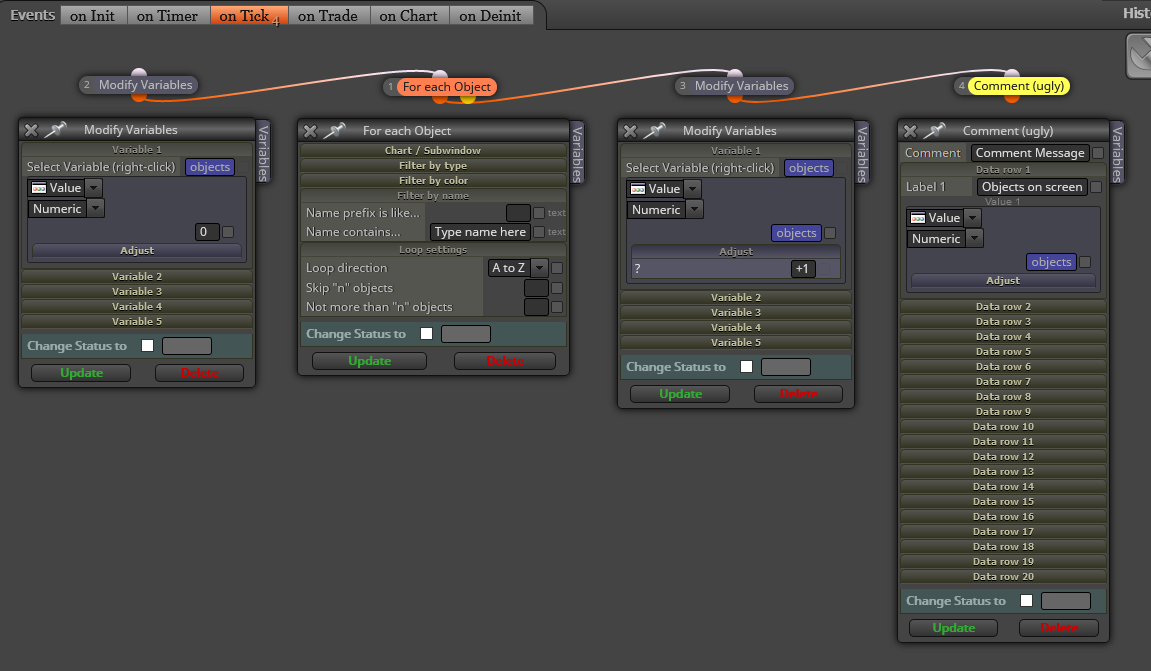
Task: Pin the For each Object panel
Action: 335,131
